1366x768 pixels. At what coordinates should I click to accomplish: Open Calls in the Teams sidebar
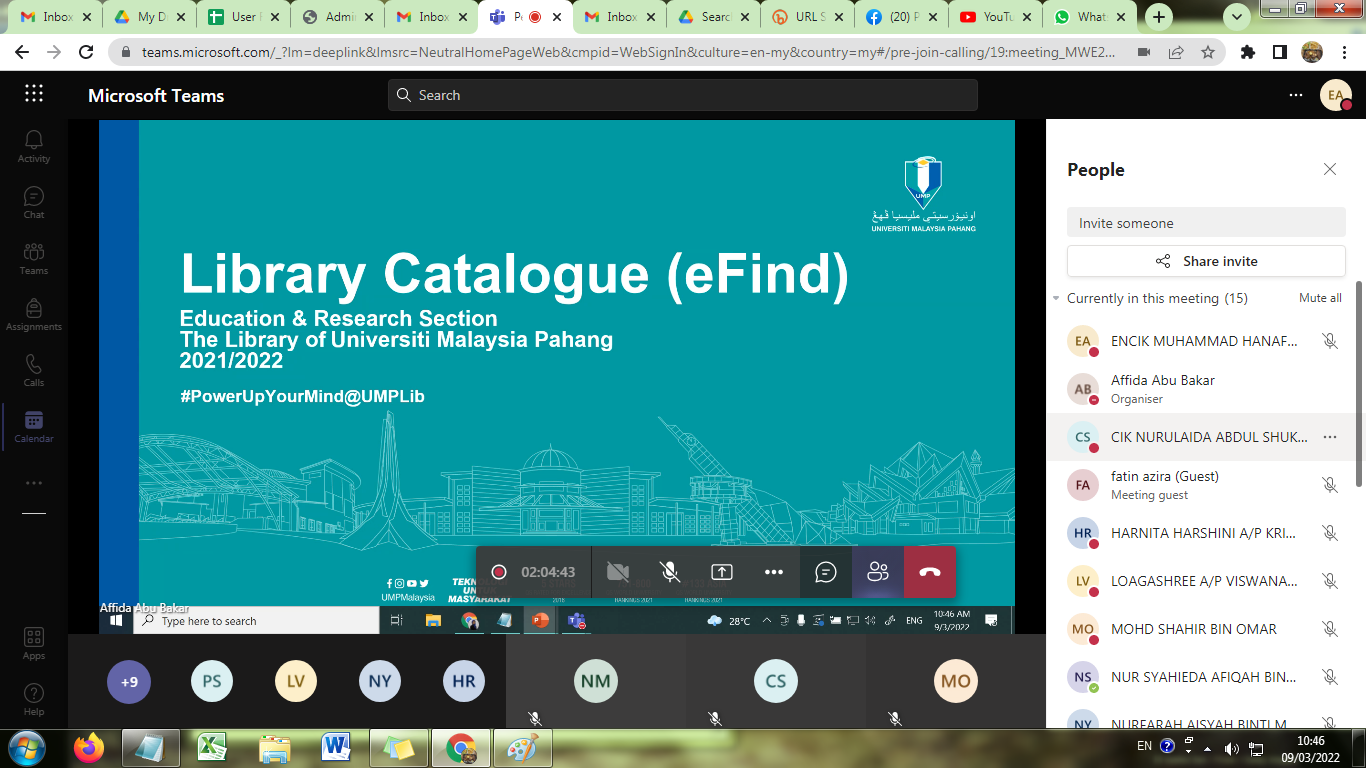pyautogui.click(x=34, y=370)
